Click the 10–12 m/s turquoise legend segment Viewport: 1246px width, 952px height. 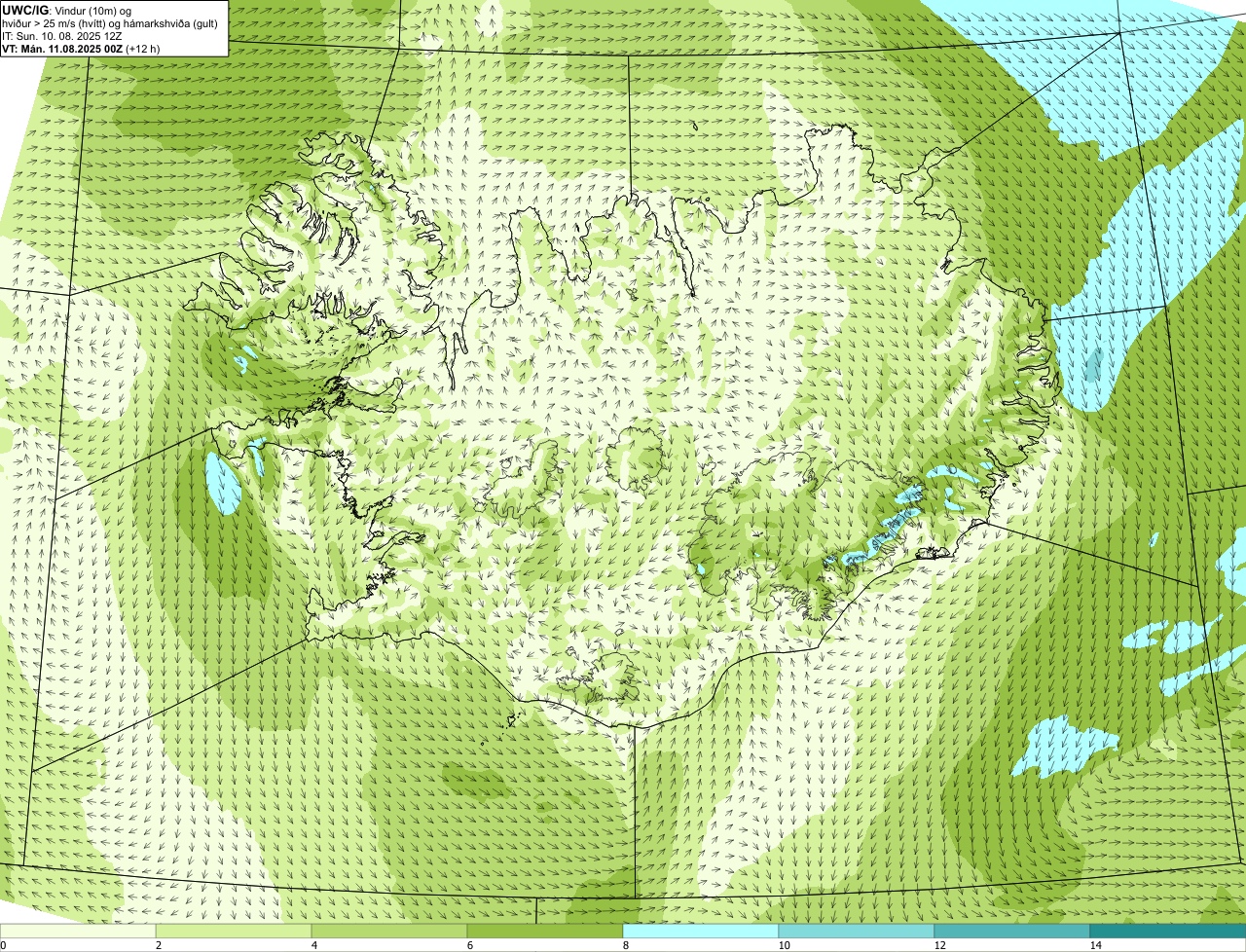[x=857, y=932]
